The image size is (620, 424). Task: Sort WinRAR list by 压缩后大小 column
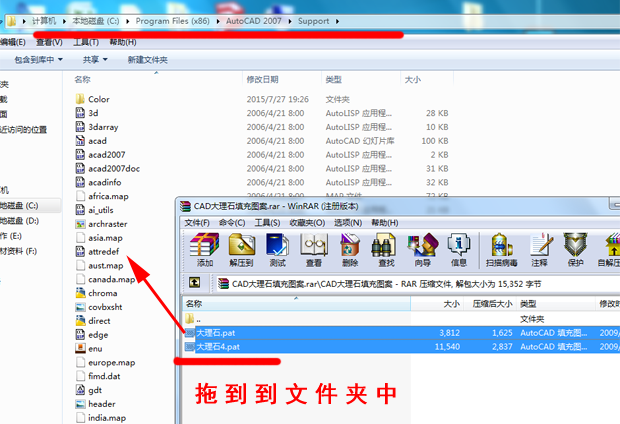pyautogui.click(x=490, y=304)
